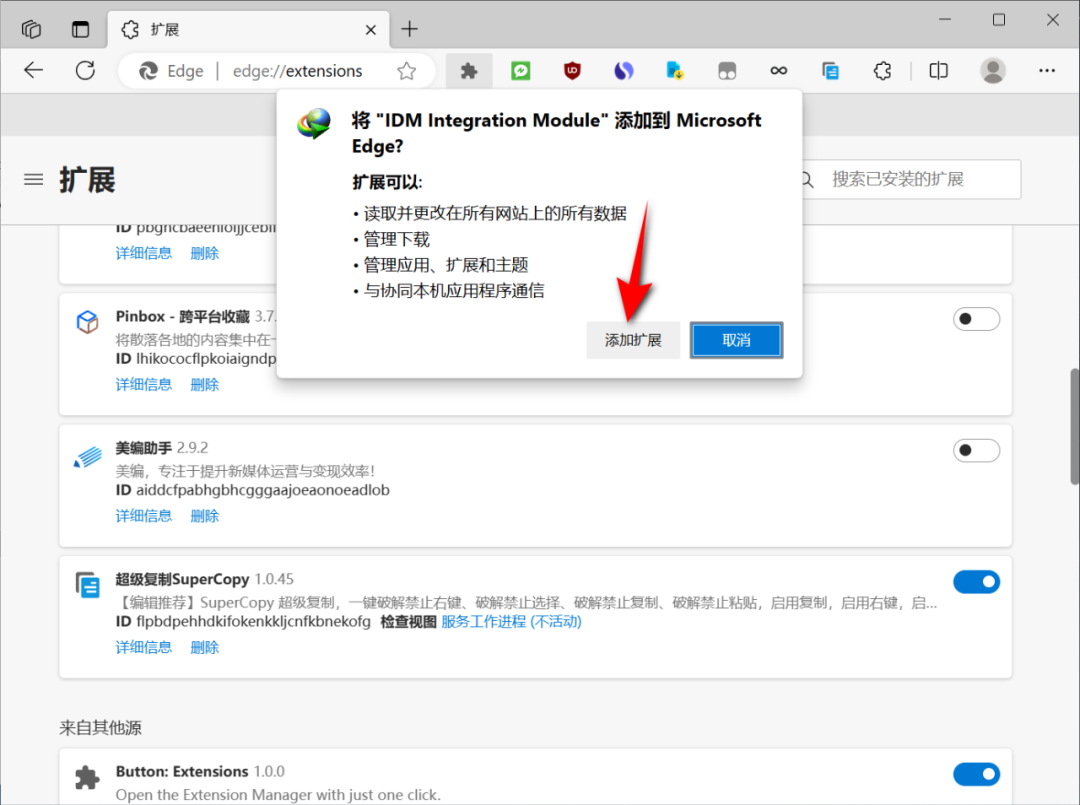Click 删除 for 美编助手
This screenshot has width=1080, height=805.
205,516
